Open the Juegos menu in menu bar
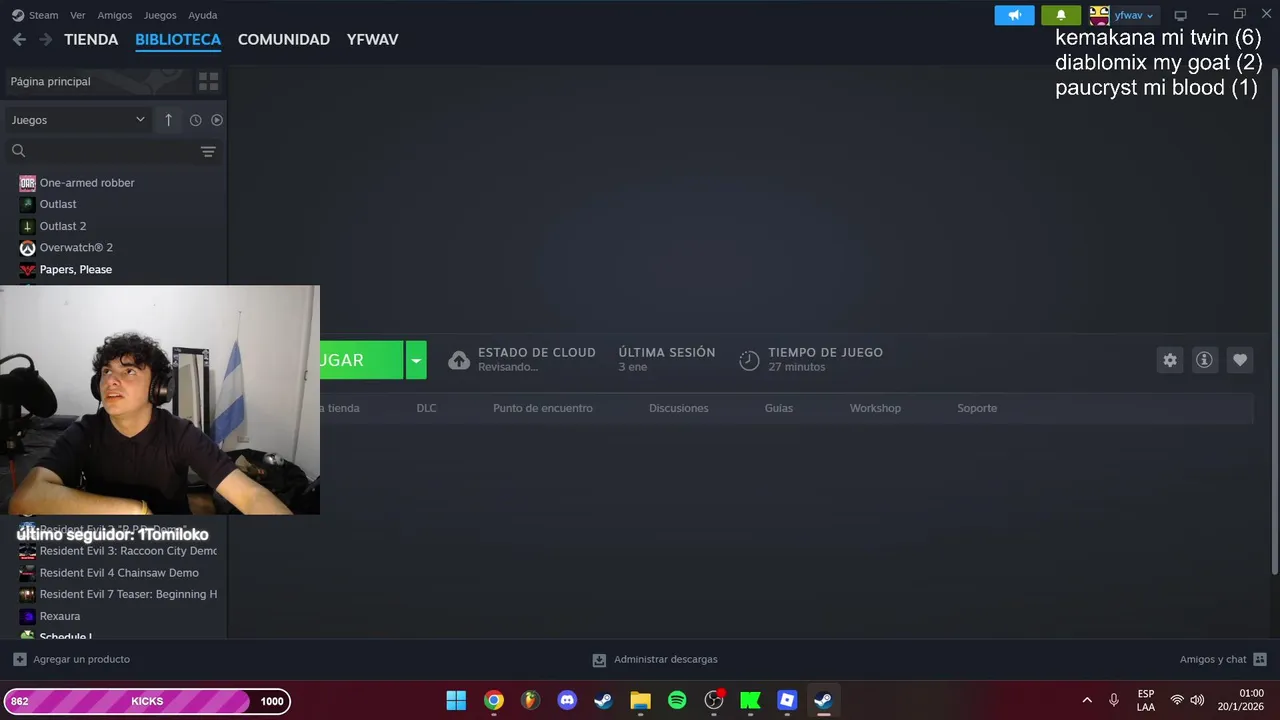This screenshot has width=1280, height=720. (160, 15)
